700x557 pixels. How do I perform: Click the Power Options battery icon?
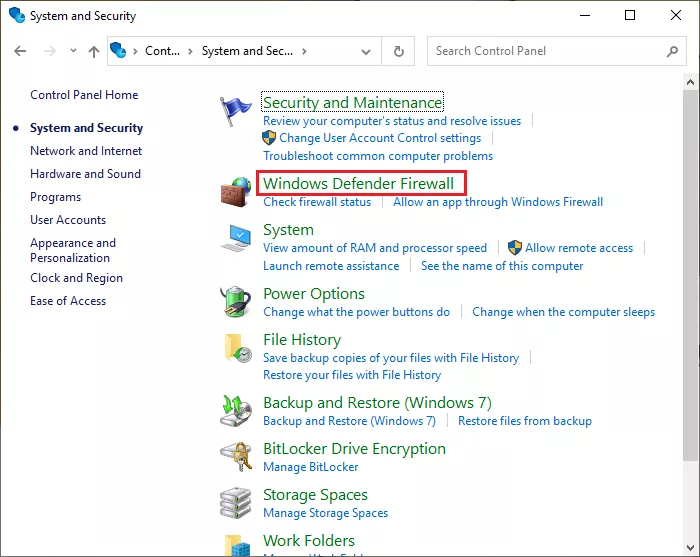pyautogui.click(x=236, y=302)
